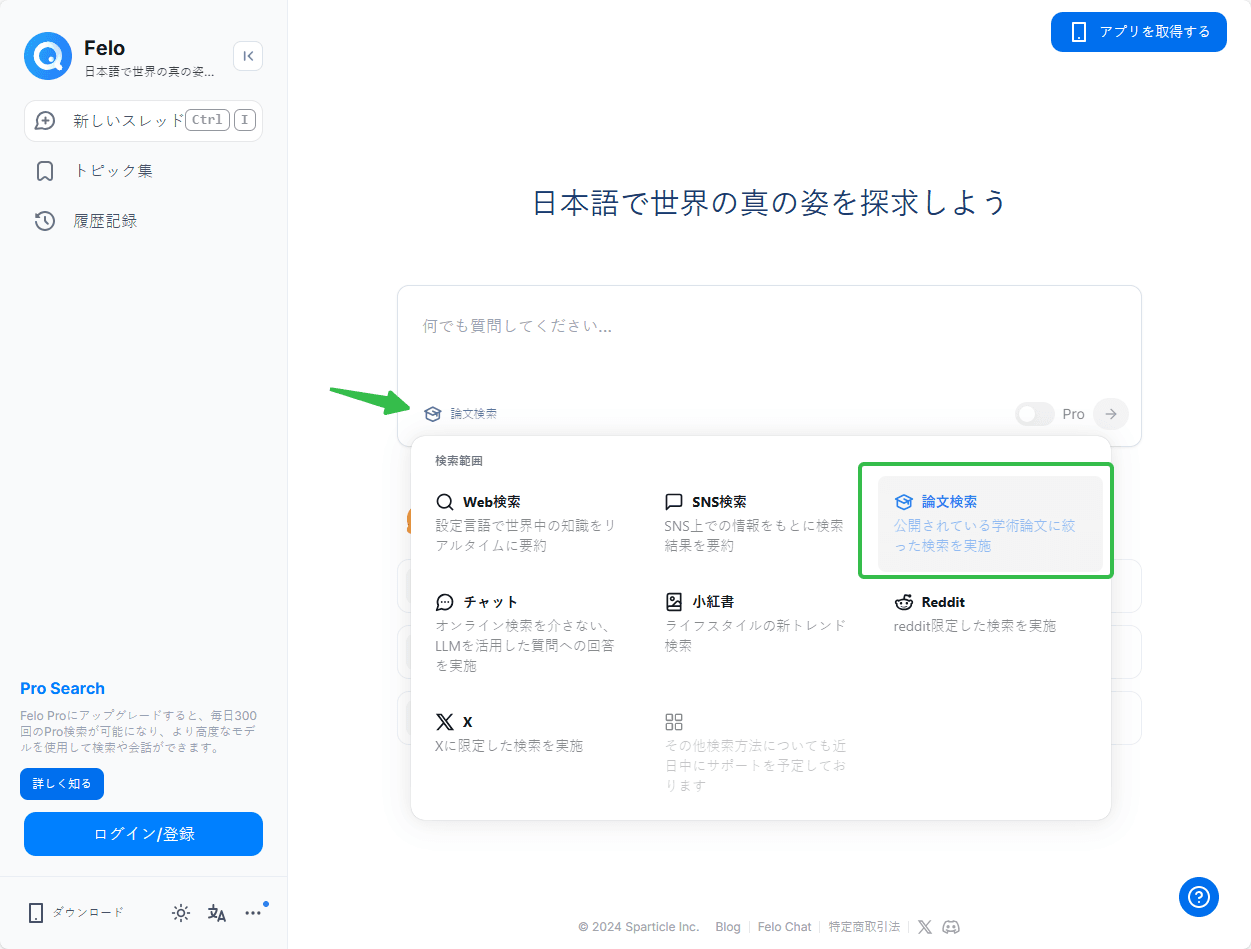Click the © 2024 Sparticle Inc. text
This screenshot has height=949, width=1251.
pyautogui.click(x=639, y=927)
